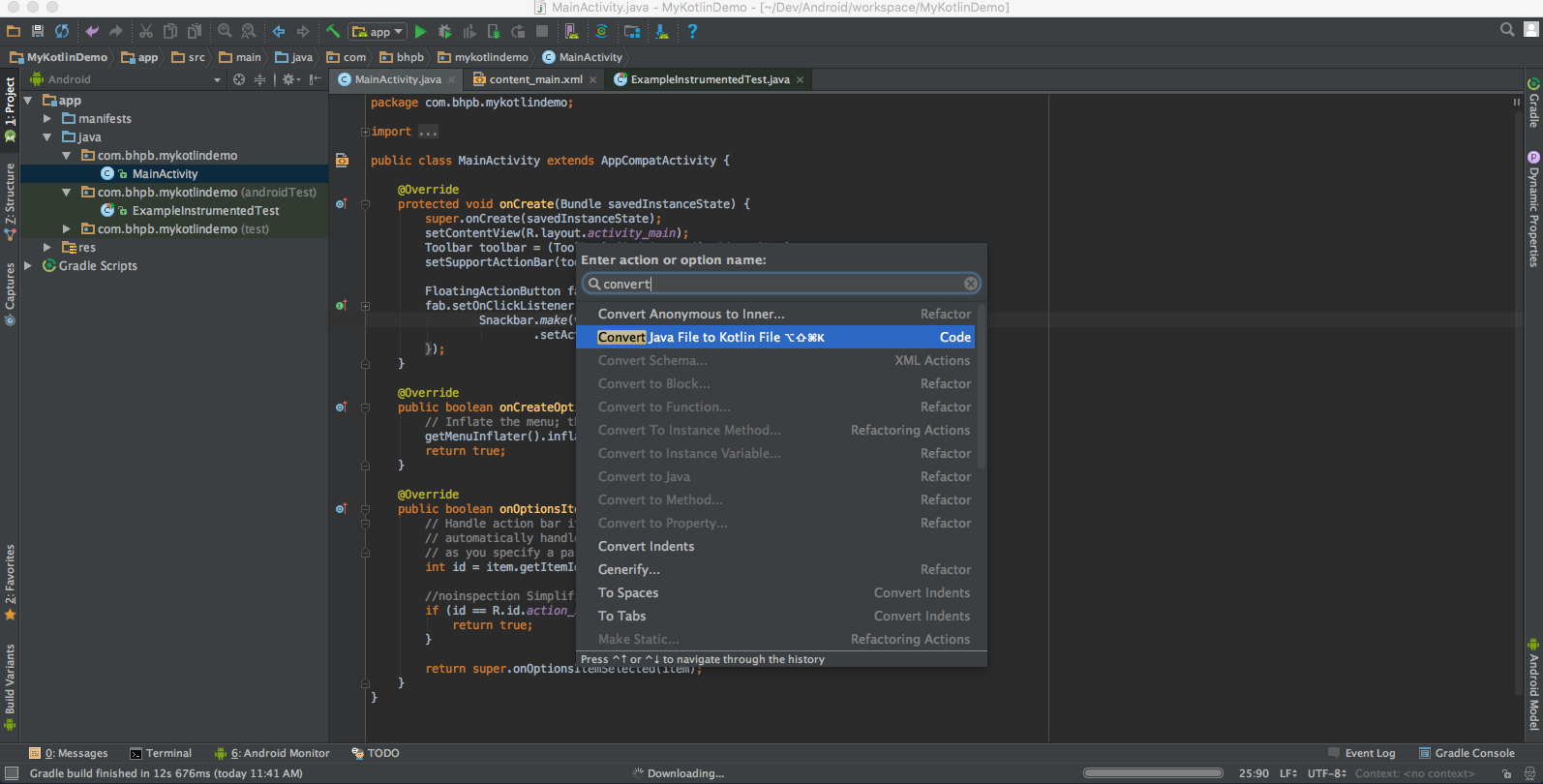Open the Gradle Console panel
This screenshot has height=784, width=1543.
1467,753
